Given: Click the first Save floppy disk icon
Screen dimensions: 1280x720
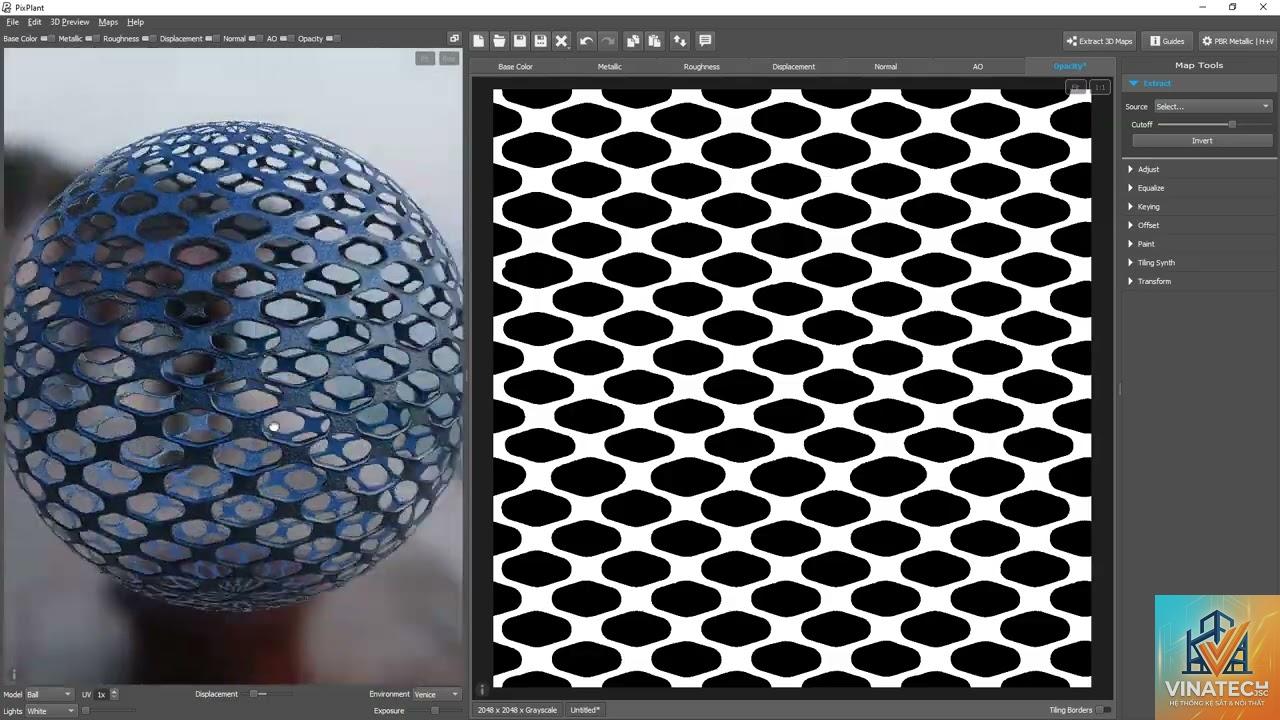Looking at the screenshot, I should [520, 41].
